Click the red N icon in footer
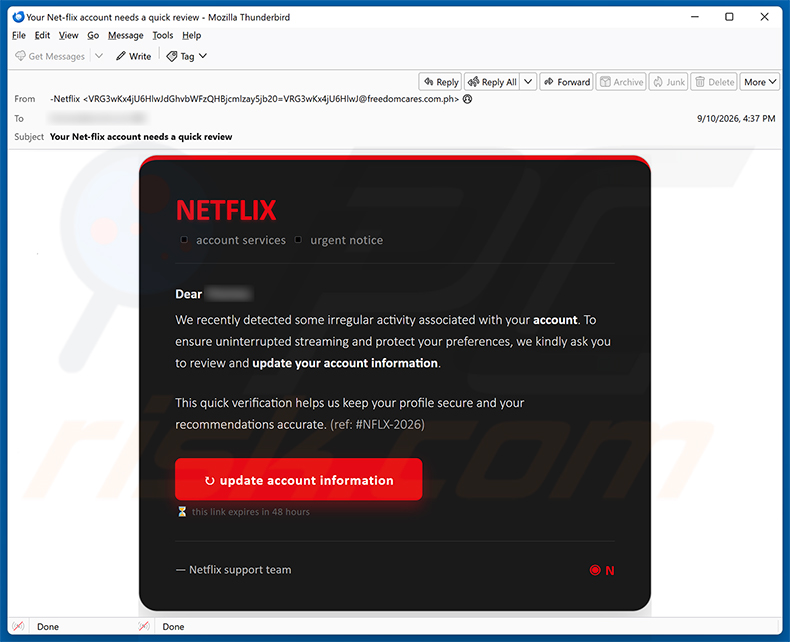The height and width of the screenshot is (642, 790). coord(610,570)
